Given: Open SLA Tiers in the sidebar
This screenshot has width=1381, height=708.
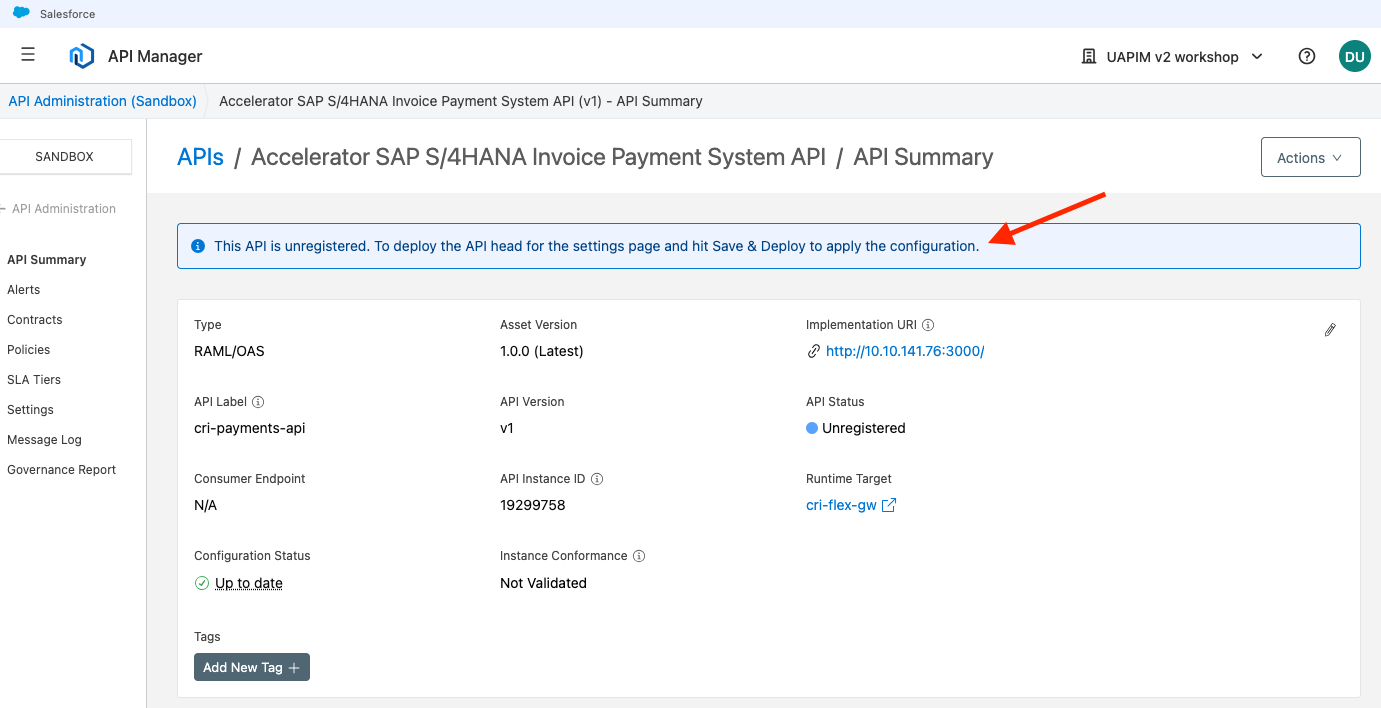Looking at the screenshot, I should (34, 380).
